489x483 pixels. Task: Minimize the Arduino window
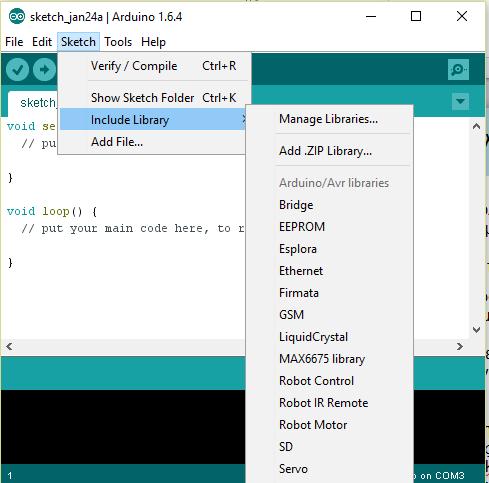click(371, 16)
